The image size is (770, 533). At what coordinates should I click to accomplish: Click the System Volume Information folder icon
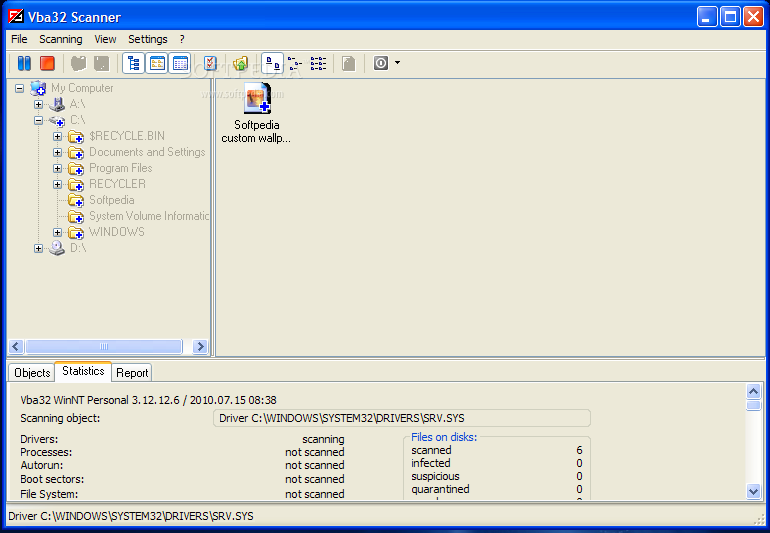76,217
